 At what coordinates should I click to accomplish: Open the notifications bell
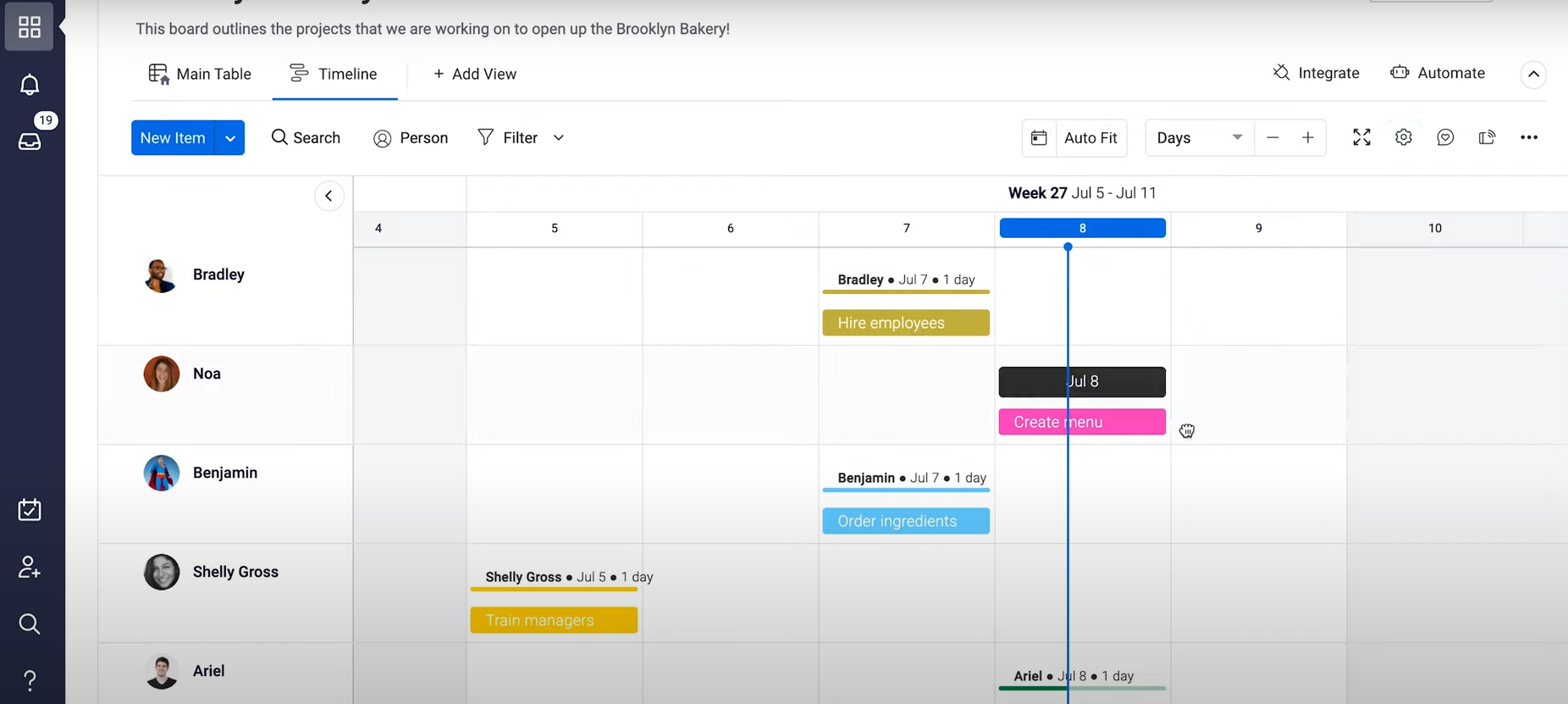coord(30,84)
